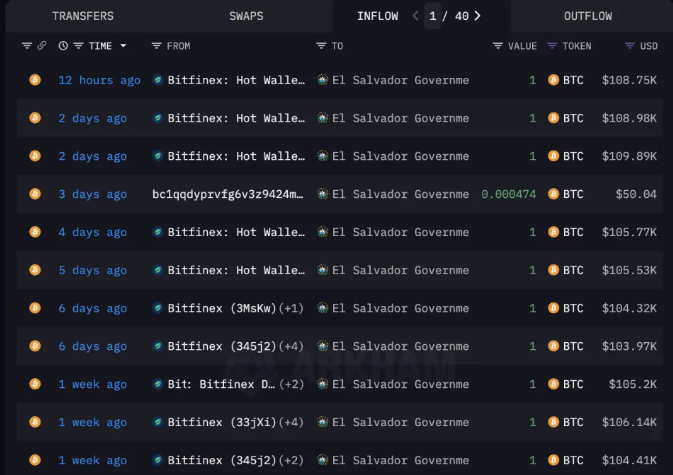This screenshot has height=475, width=673.
Task: Click El Salvador emblem icon in $103.97K row
Action: pyautogui.click(x=322, y=345)
